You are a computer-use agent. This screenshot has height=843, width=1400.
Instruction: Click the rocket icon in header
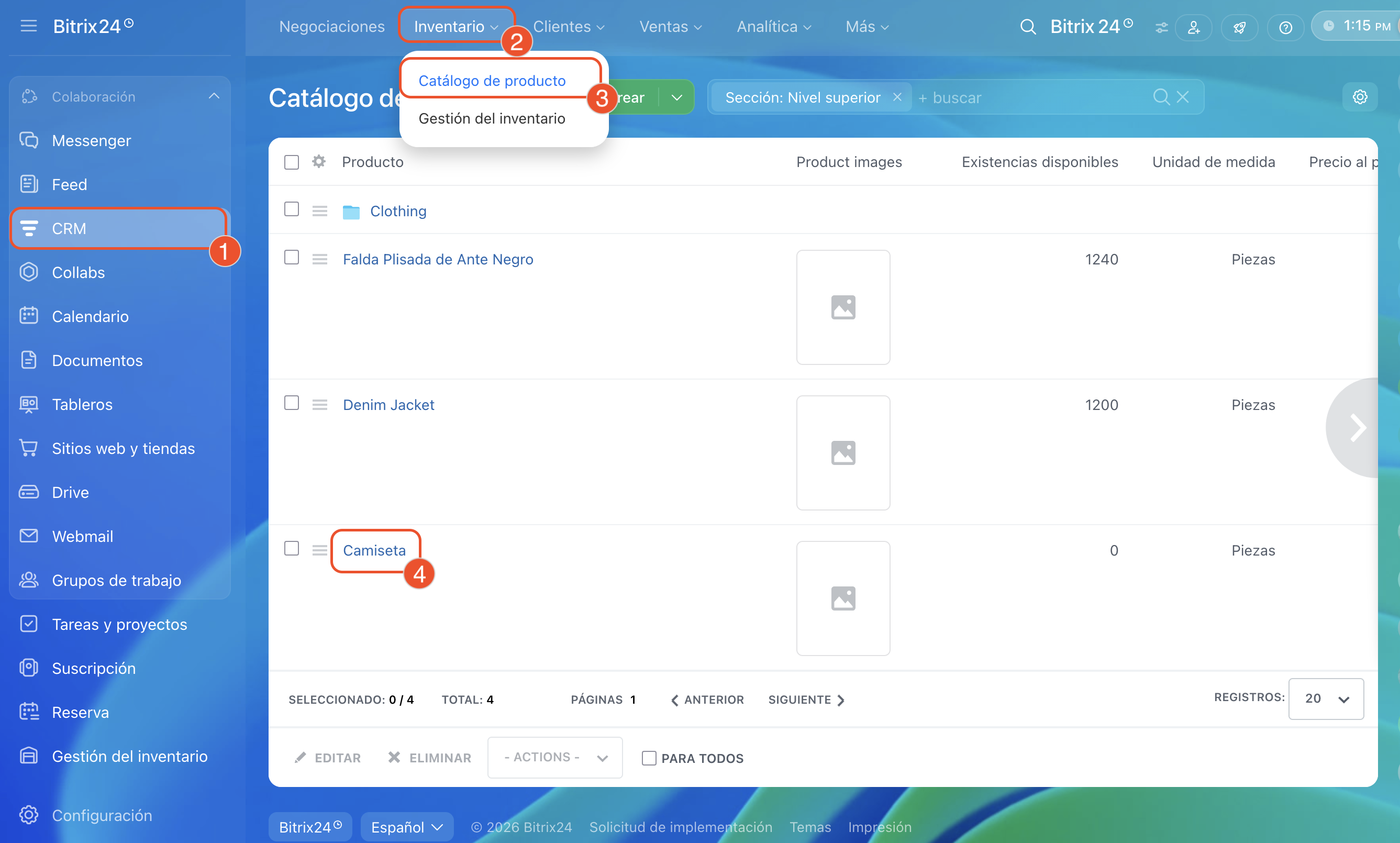pos(1239,27)
